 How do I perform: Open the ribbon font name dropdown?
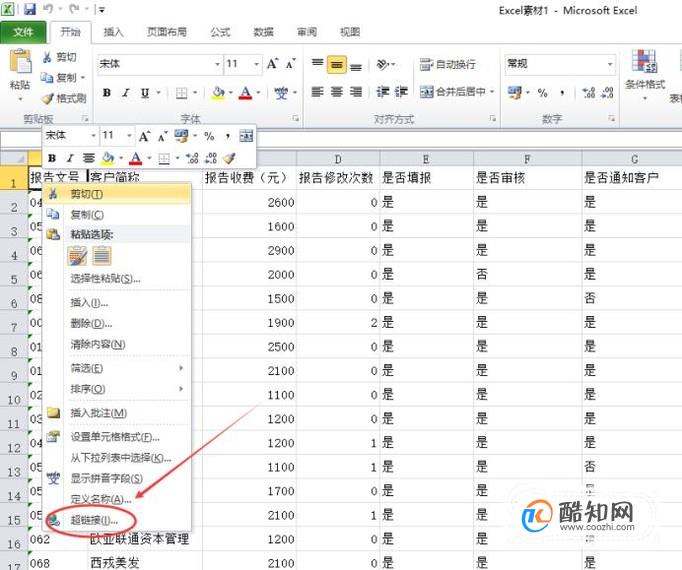[x=217, y=64]
